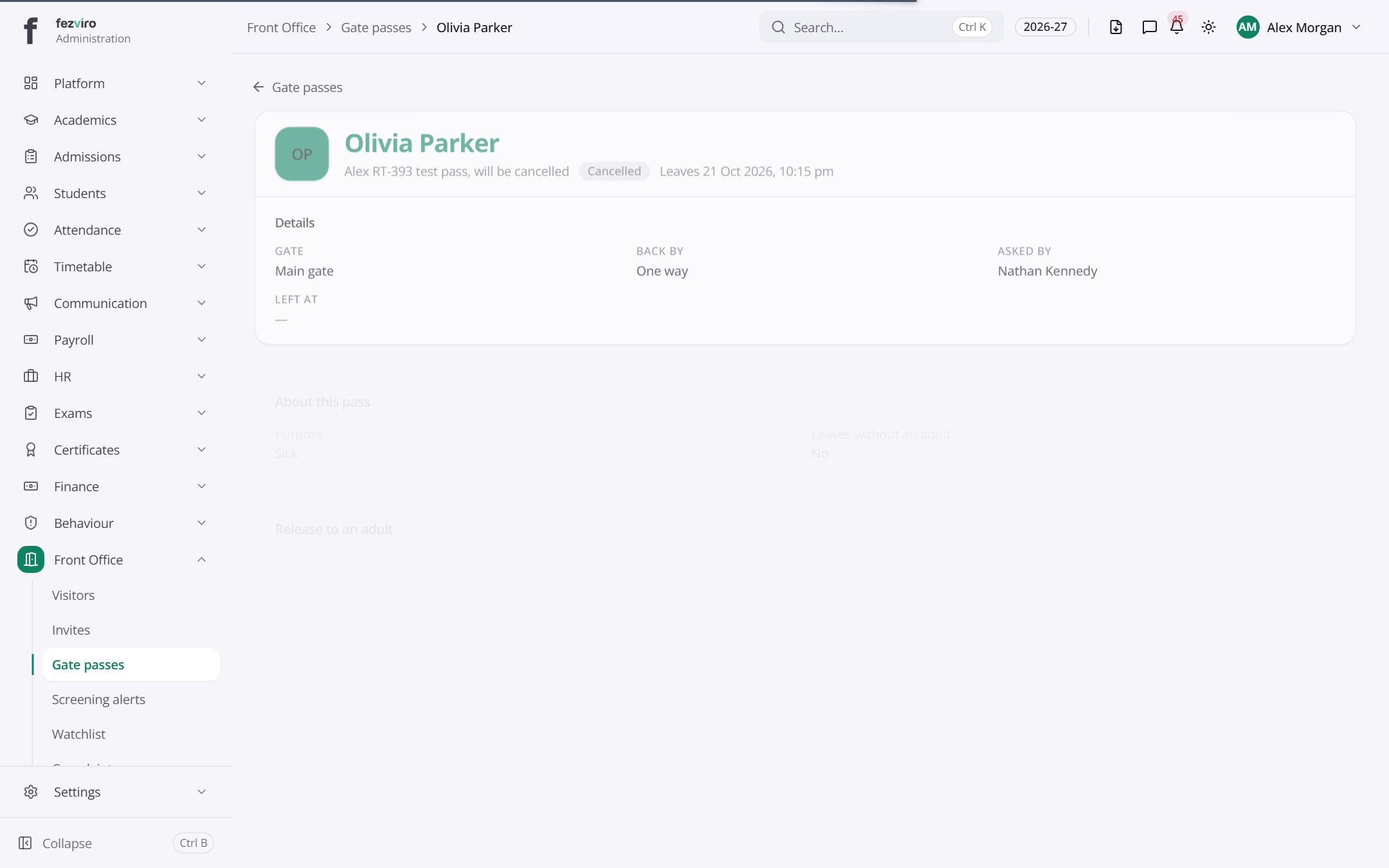Expand the Finance menu chevron
Screen dimensions: 1389x868
point(201,486)
